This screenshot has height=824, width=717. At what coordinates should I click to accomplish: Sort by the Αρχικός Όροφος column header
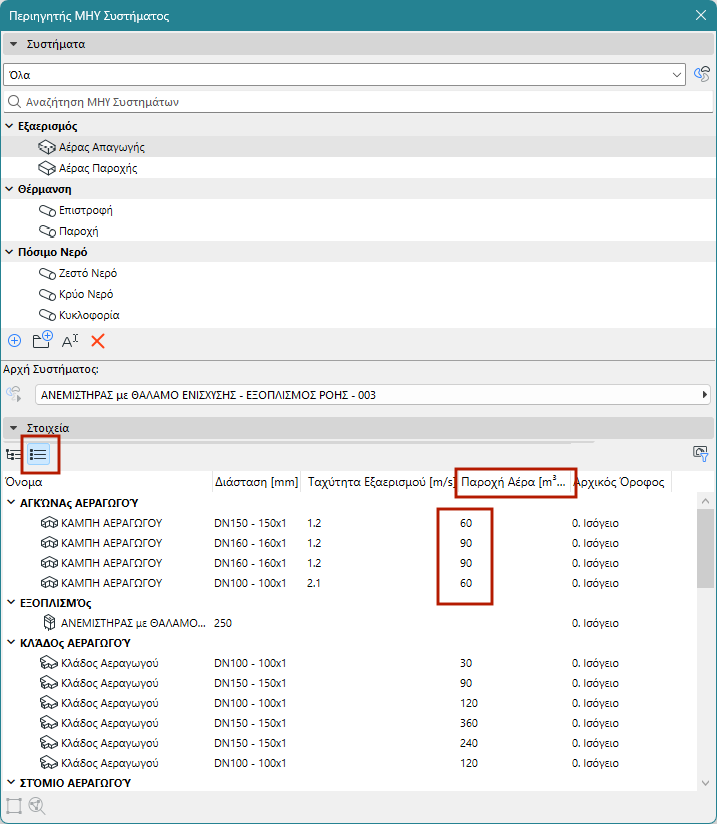tap(621, 482)
